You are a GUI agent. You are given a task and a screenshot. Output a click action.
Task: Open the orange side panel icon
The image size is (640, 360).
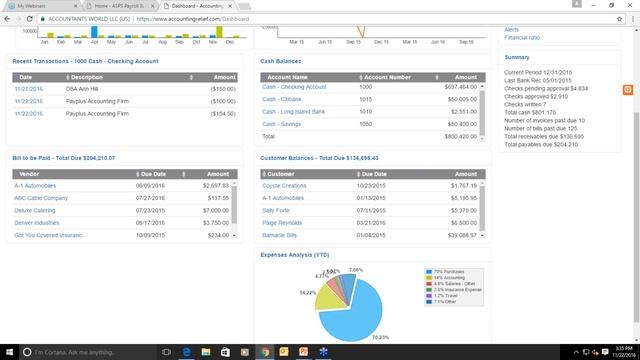(x=628, y=89)
